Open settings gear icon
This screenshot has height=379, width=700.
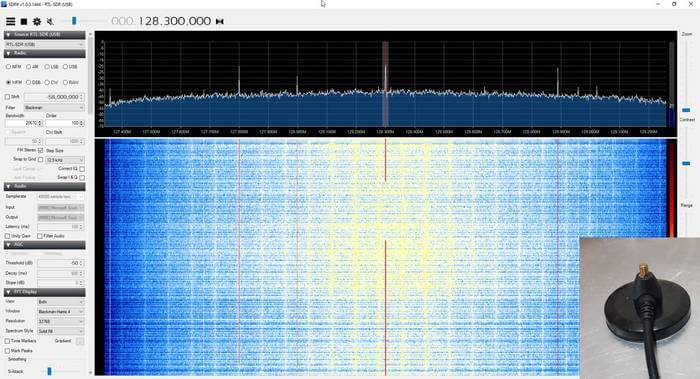(37, 21)
